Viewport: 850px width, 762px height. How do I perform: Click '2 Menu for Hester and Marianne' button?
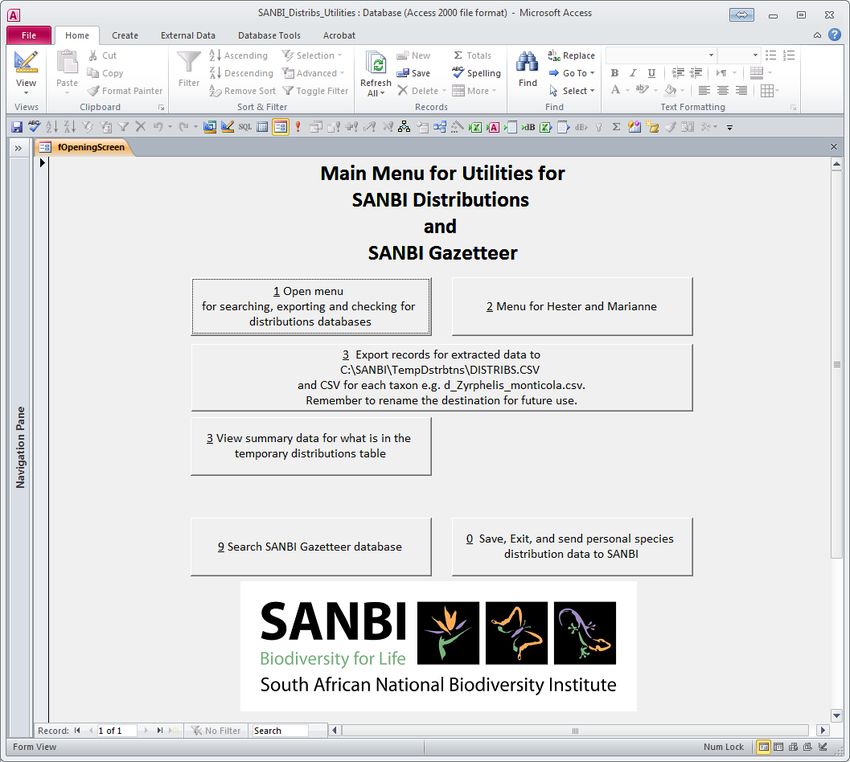coord(572,306)
